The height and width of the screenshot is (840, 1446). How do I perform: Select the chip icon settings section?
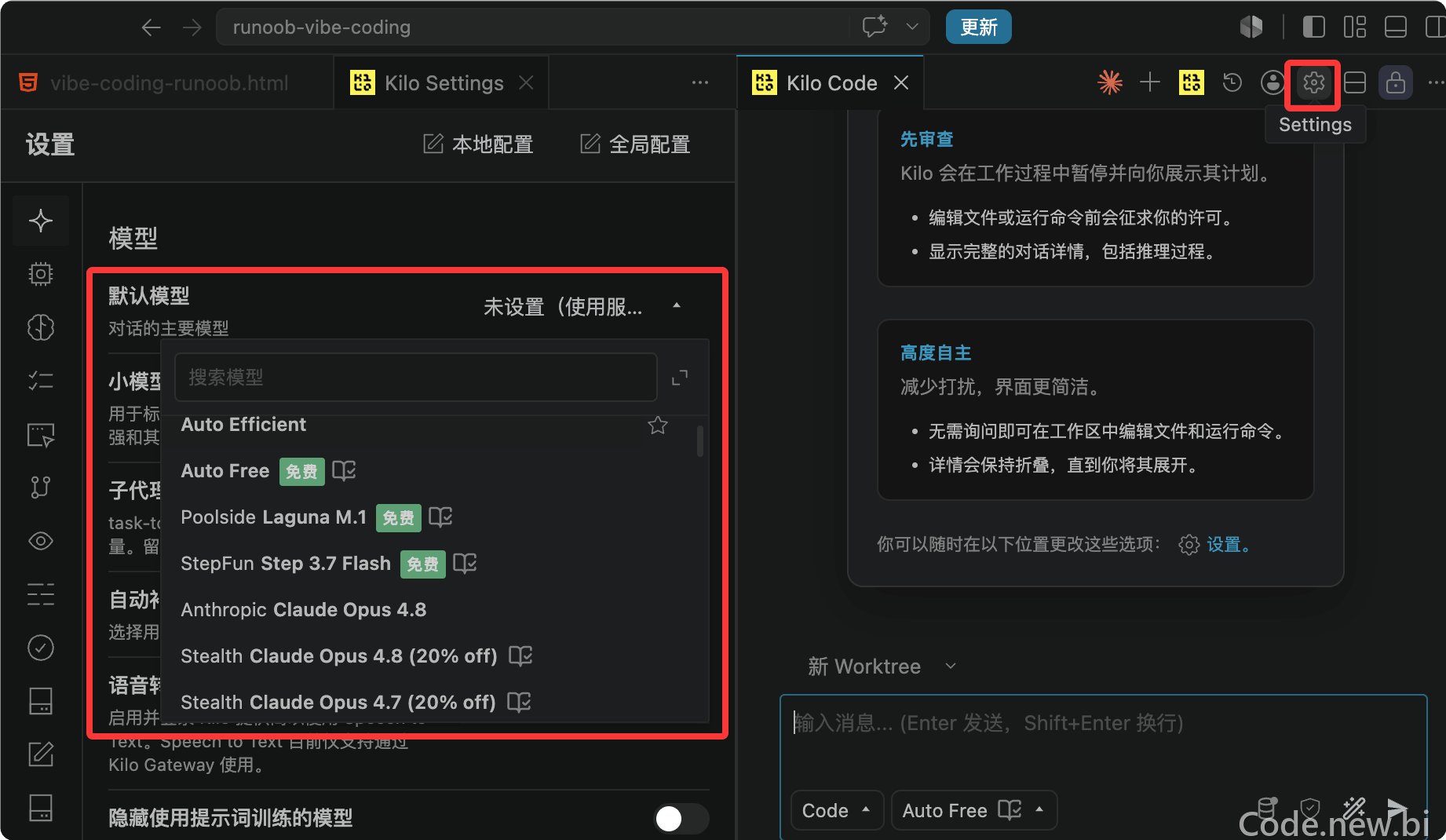[41, 274]
